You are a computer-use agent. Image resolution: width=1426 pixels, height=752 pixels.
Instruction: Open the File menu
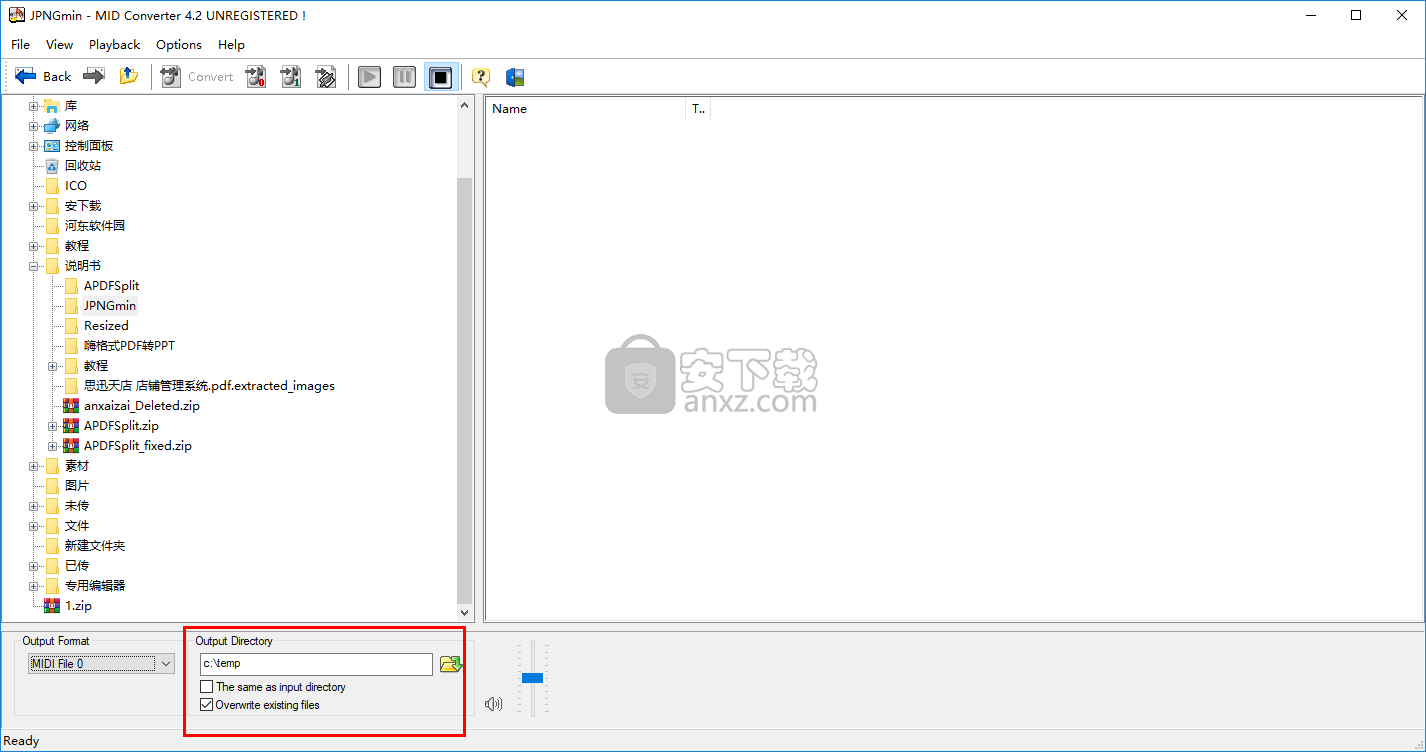[x=21, y=44]
